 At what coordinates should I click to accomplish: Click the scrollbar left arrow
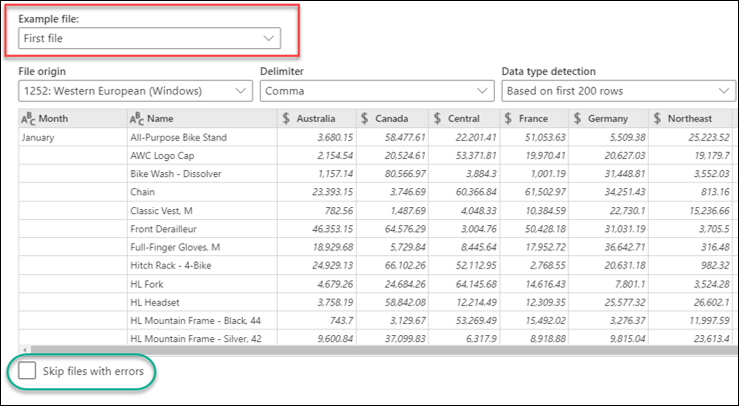pyautogui.click(x=24, y=350)
